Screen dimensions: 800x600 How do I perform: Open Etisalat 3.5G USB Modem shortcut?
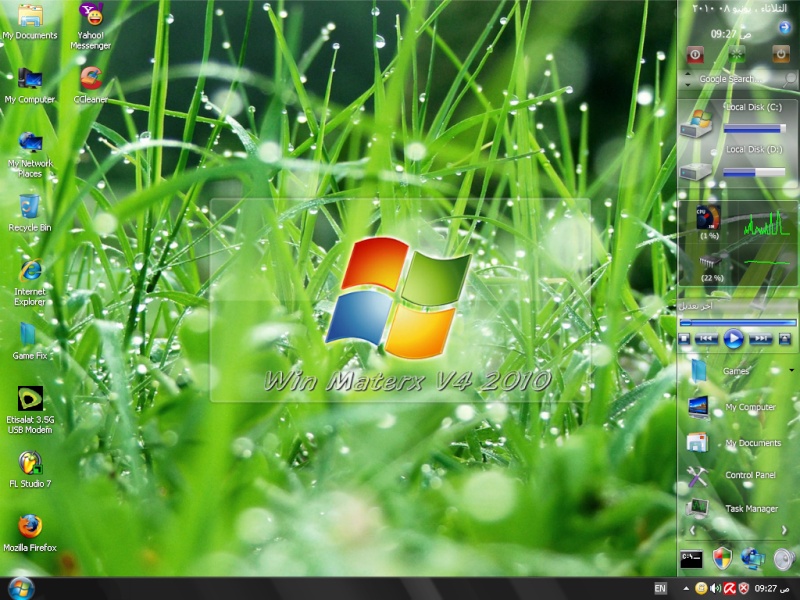[30, 410]
